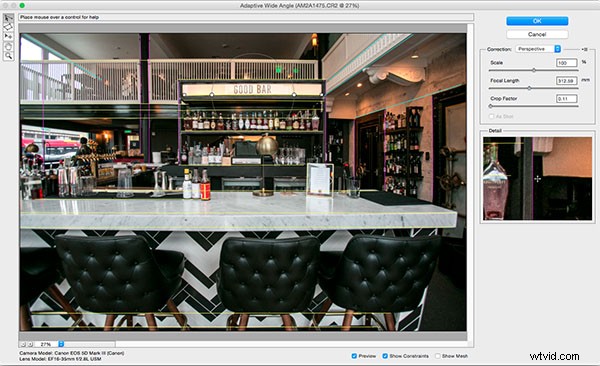Select the Zoom magnifier tool
Image resolution: width=600 pixels, height=366 pixels.
tap(8, 56)
